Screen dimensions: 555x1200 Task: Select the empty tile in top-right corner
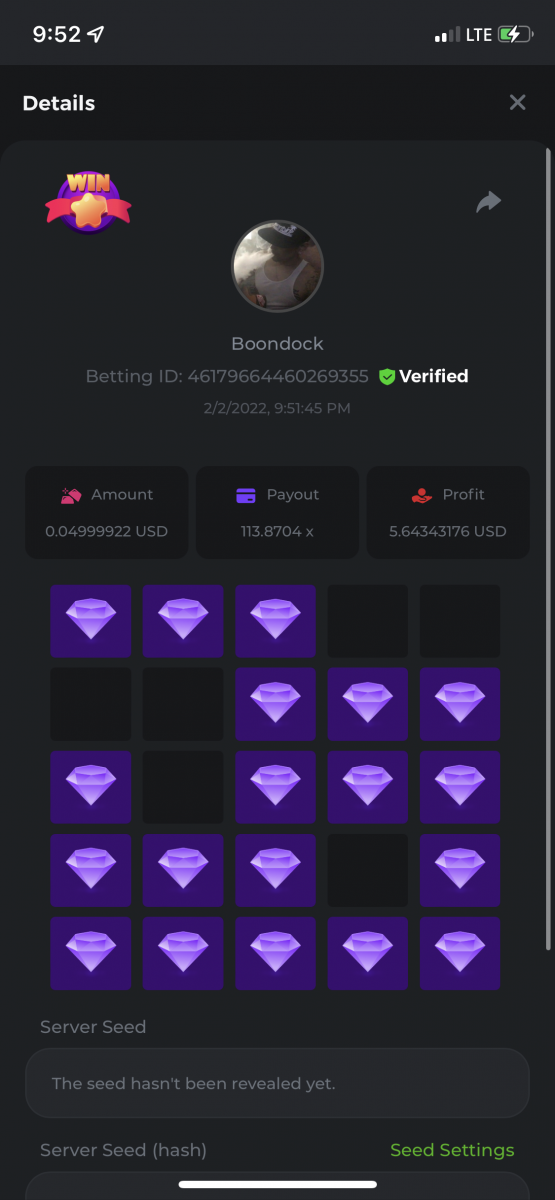point(460,621)
